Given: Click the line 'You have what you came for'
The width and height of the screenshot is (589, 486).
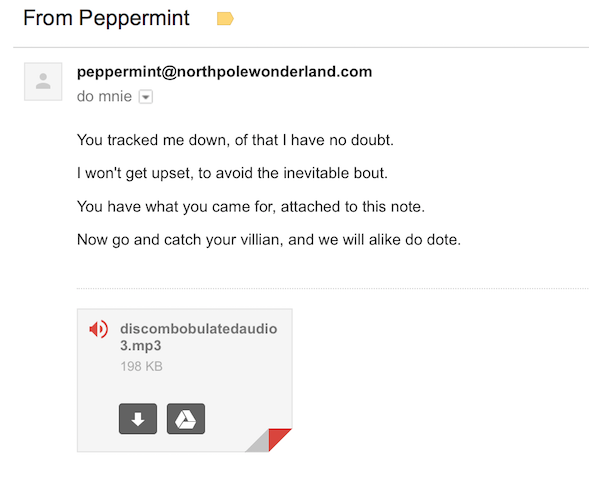Looking at the screenshot, I should (251, 207).
